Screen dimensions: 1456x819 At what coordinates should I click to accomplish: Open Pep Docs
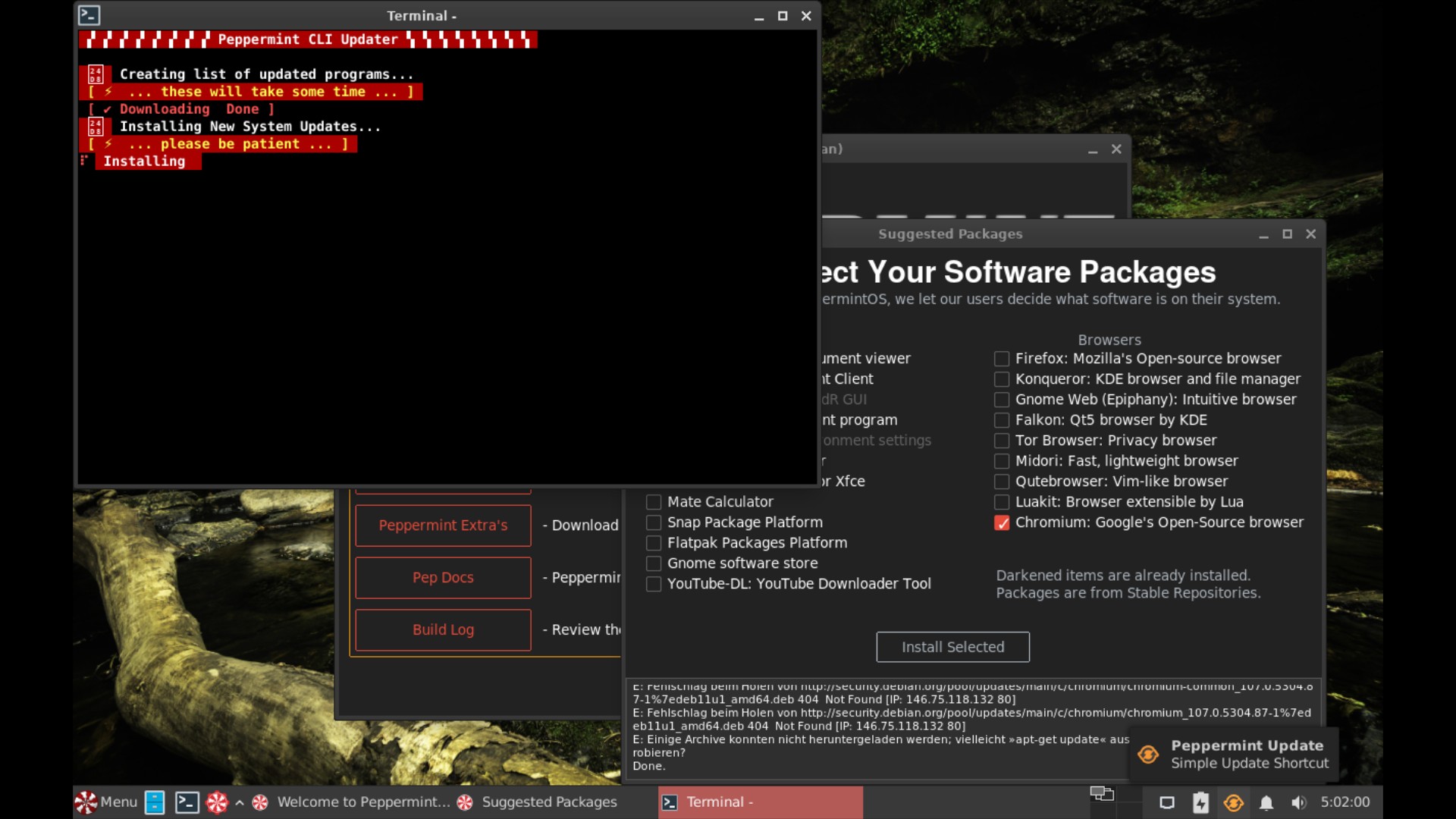(x=442, y=577)
